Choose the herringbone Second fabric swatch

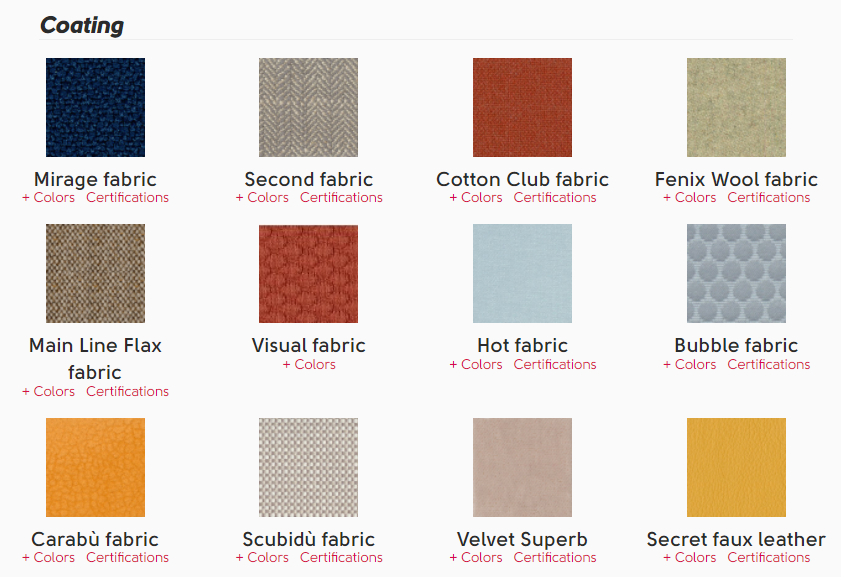pos(308,107)
